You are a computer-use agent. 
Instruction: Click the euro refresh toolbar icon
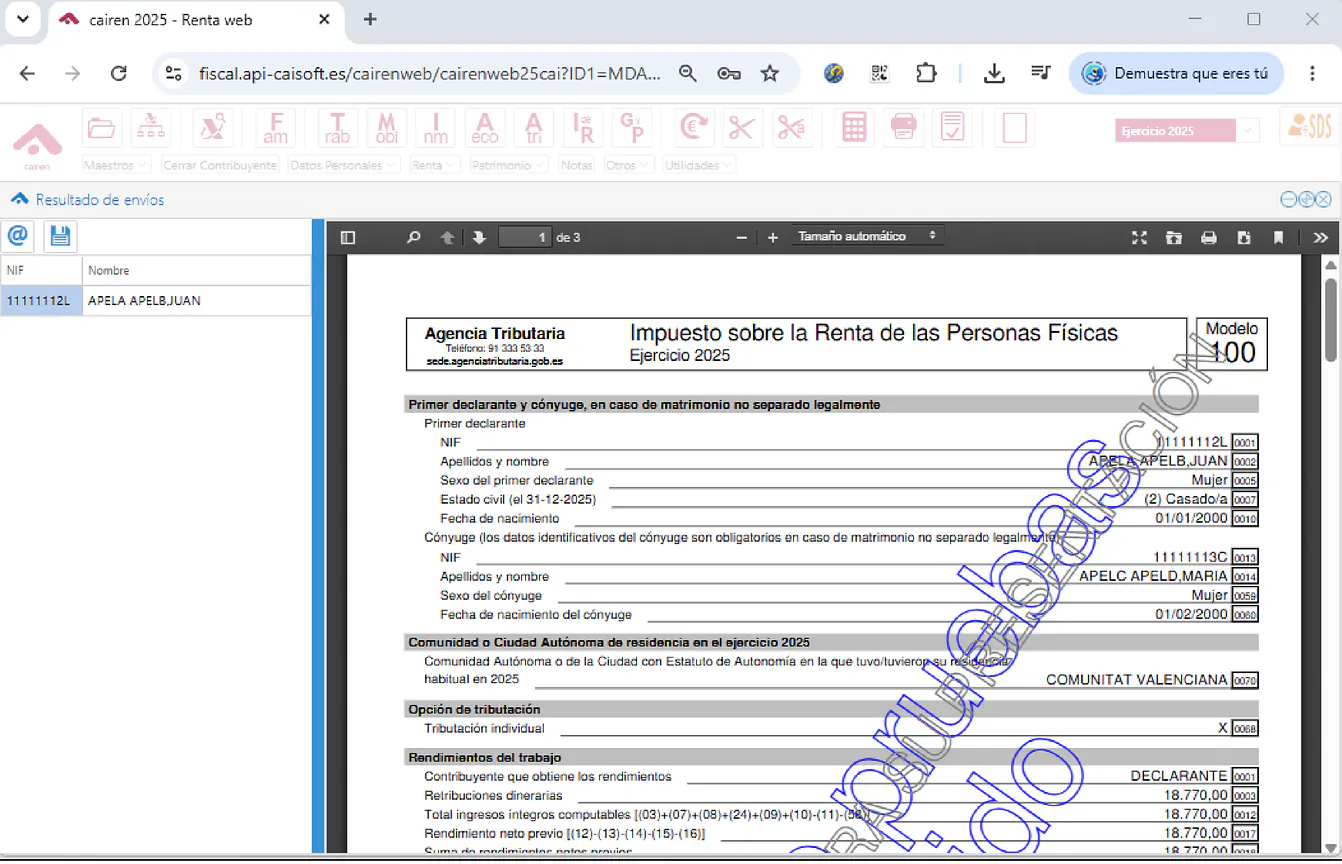692,128
